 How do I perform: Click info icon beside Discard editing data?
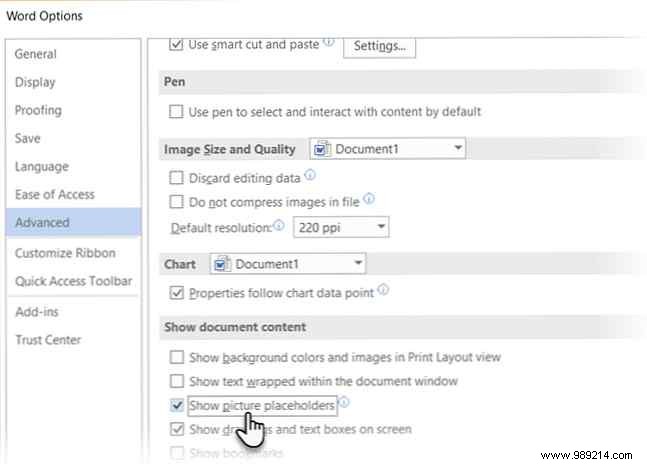[310, 175]
